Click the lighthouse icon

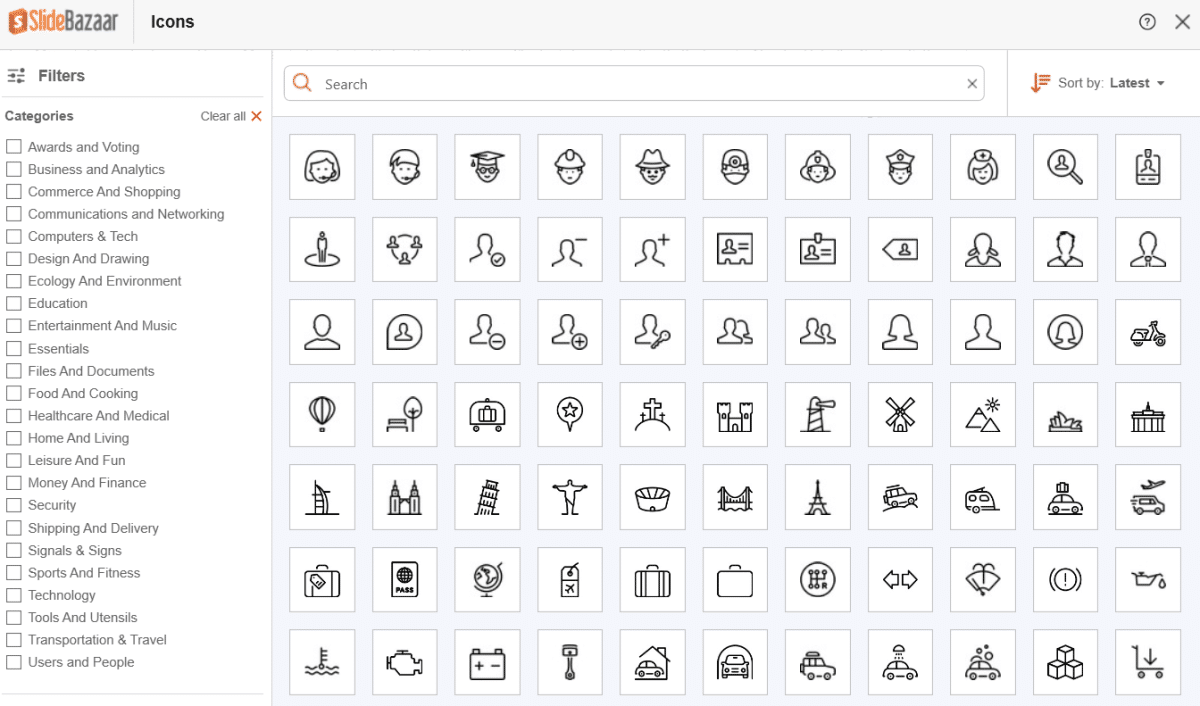pyautogui.click(x=817, y=414)
